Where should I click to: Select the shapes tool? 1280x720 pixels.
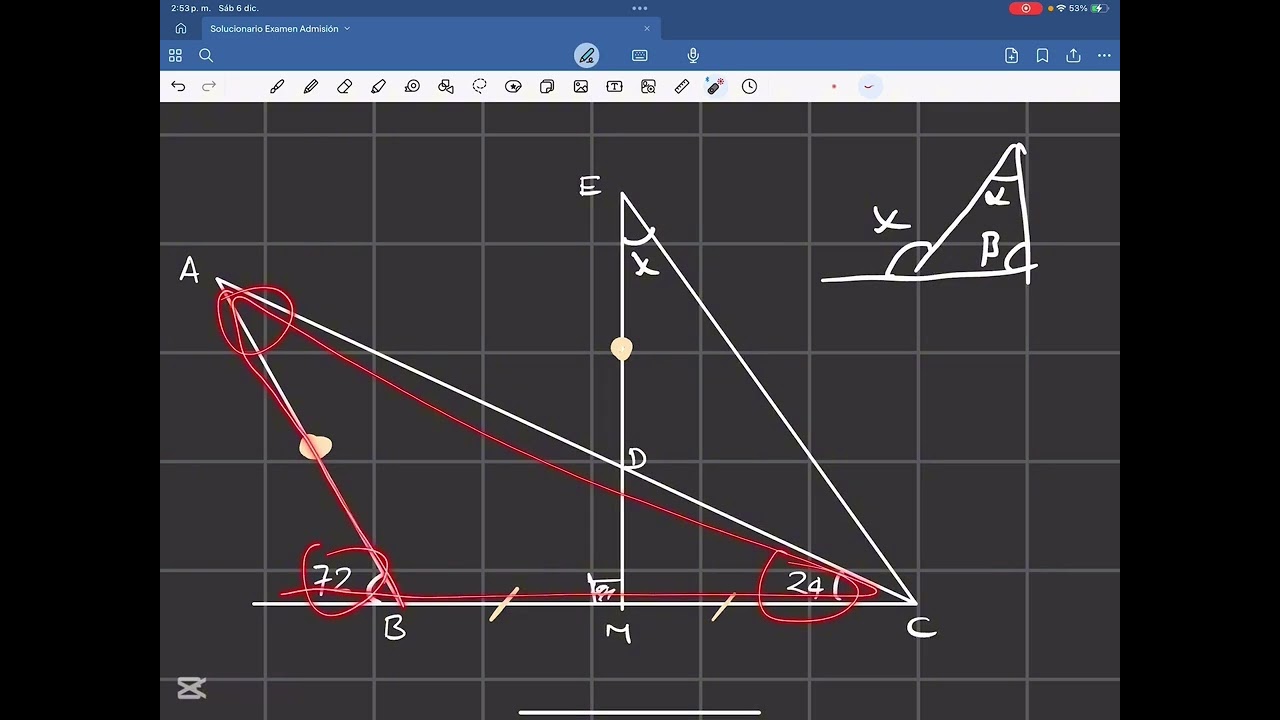point(446,87)
